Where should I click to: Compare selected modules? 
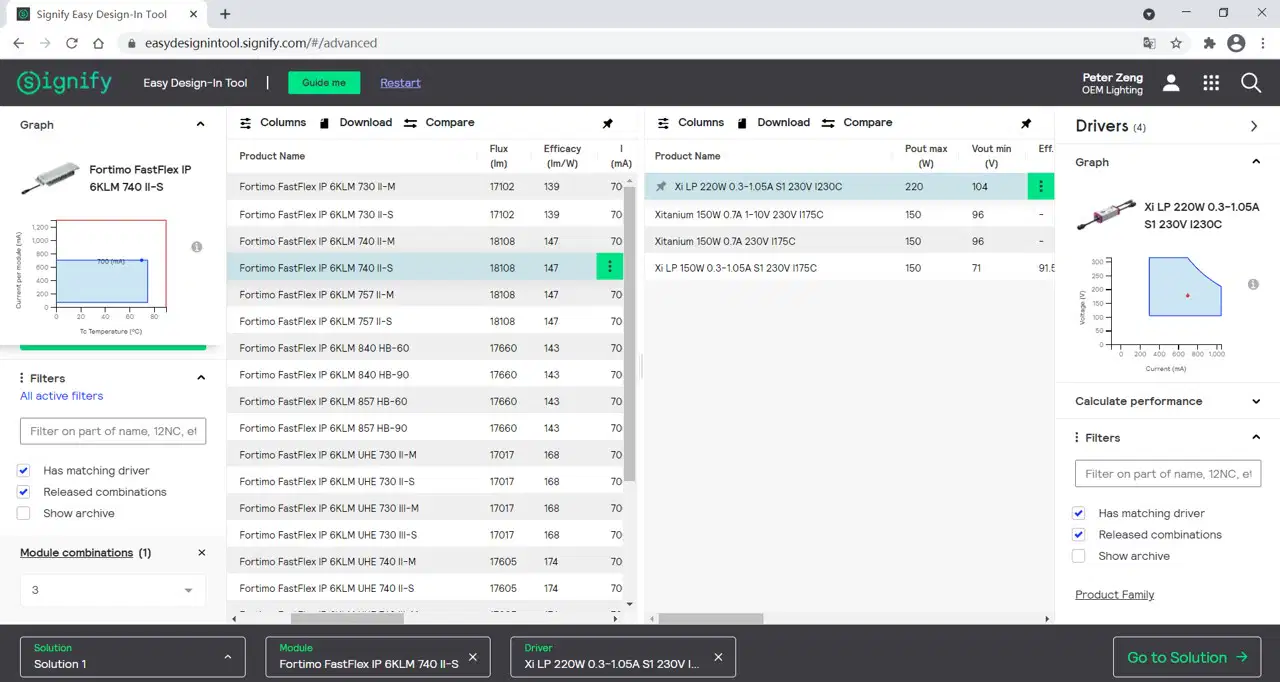coord(439,123)
